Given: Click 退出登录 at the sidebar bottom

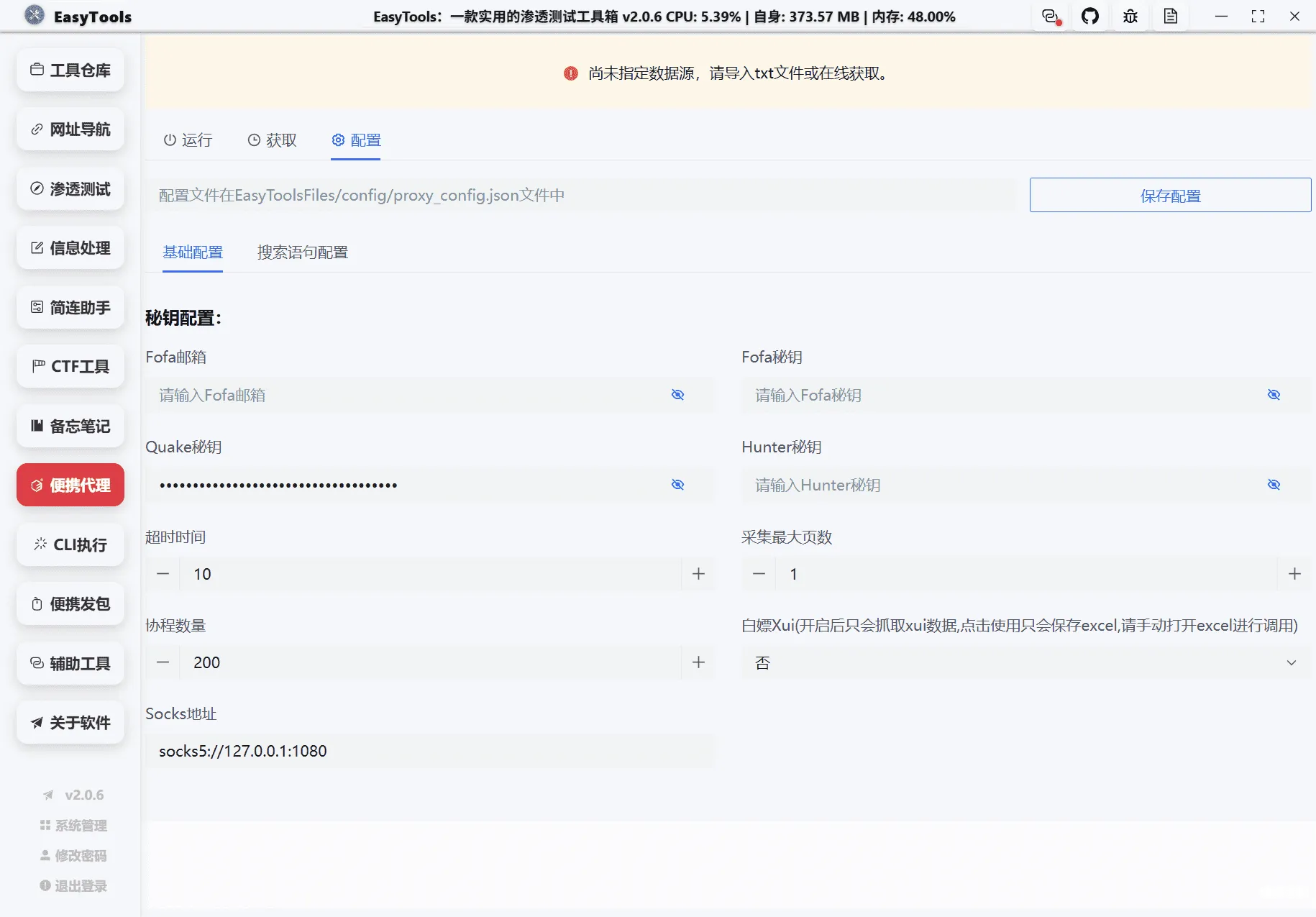Looking at the screenshot, I should pyautogui.click(x=72, y=885).
